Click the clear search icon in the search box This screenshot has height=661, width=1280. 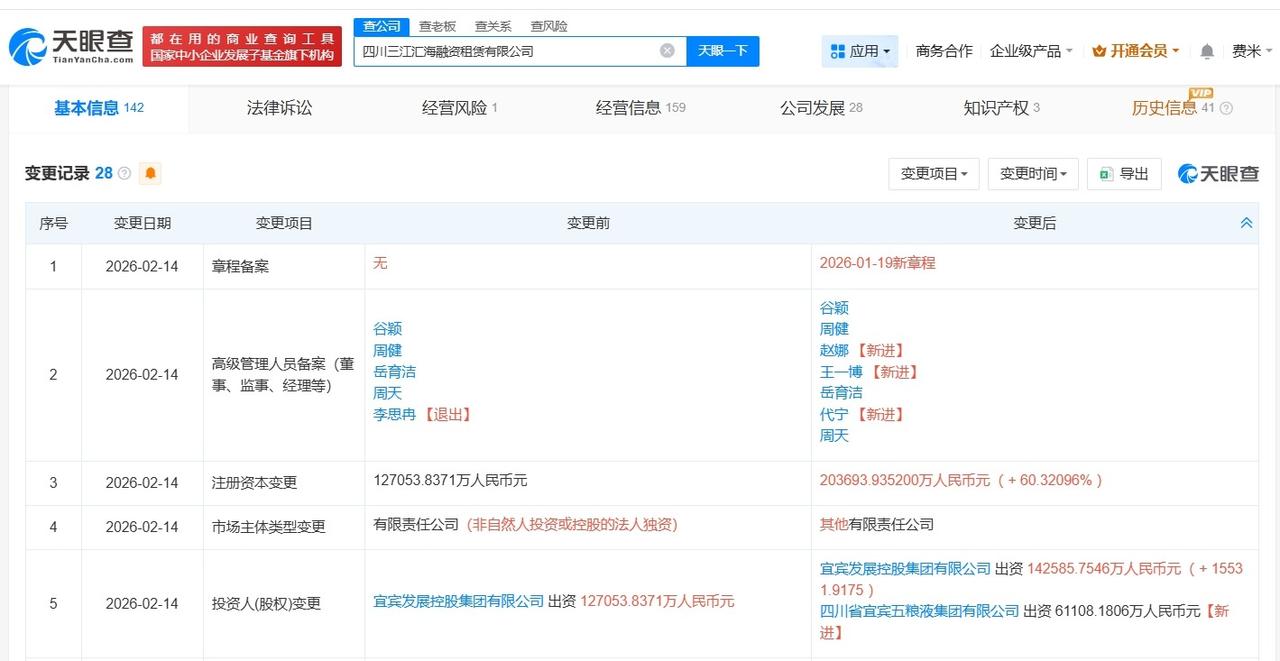pos(666,50)
